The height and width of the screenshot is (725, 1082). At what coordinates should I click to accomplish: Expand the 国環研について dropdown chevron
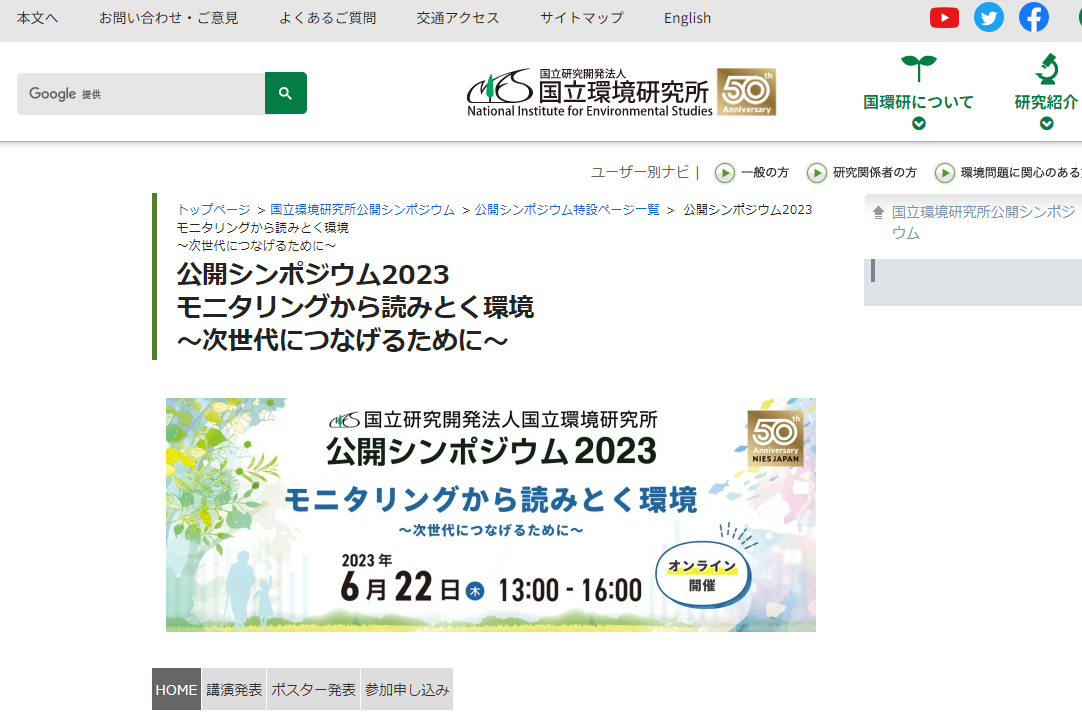tap(918, 124)
